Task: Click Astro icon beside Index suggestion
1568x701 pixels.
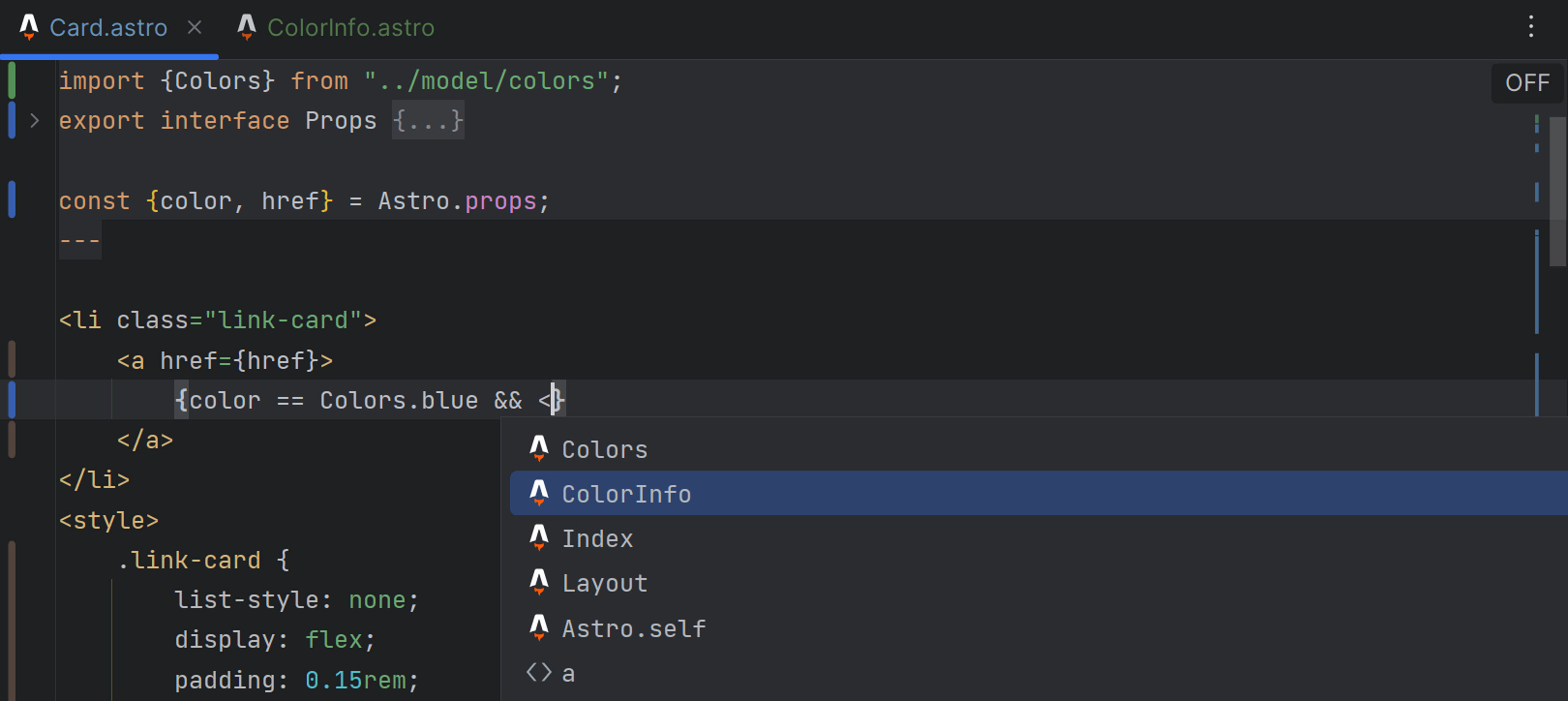Action: pyautogui.click(x=539, y=538)
